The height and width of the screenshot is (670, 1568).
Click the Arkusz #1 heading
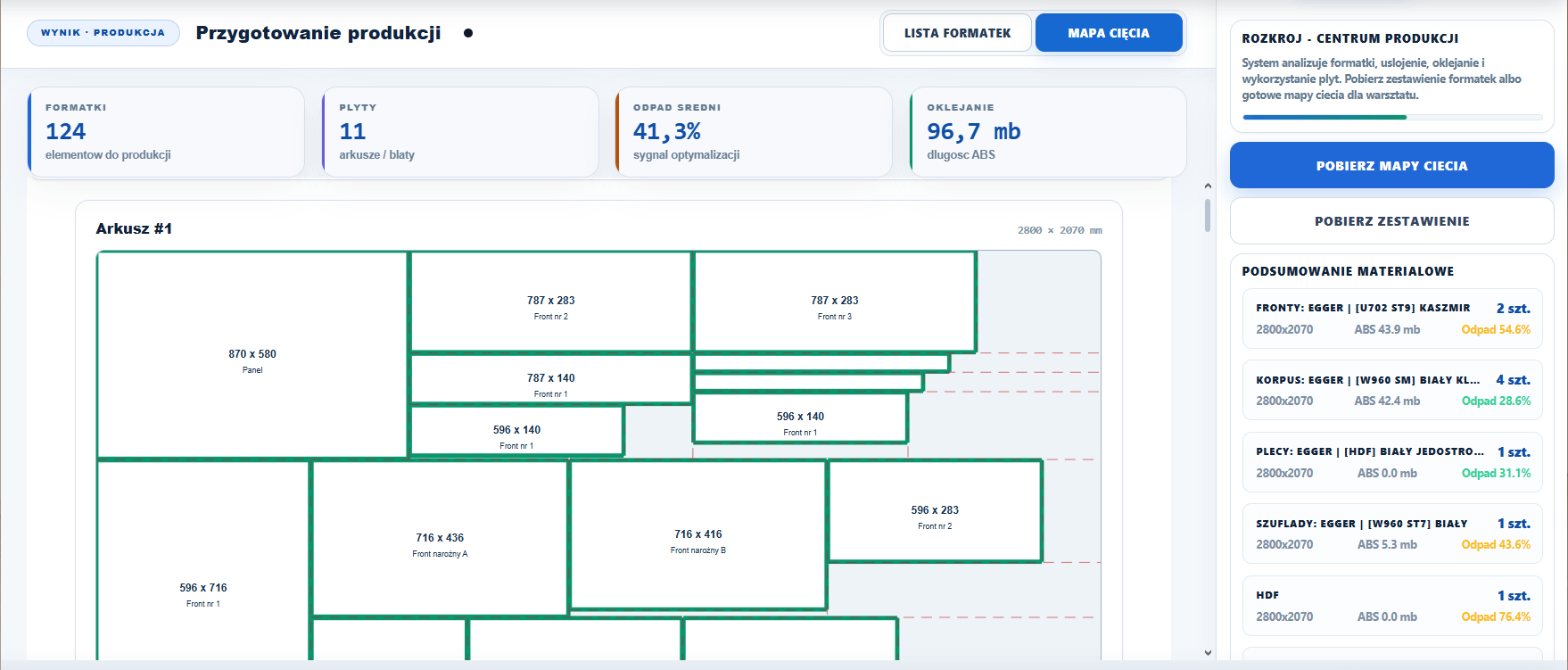(x=134, y=228)
